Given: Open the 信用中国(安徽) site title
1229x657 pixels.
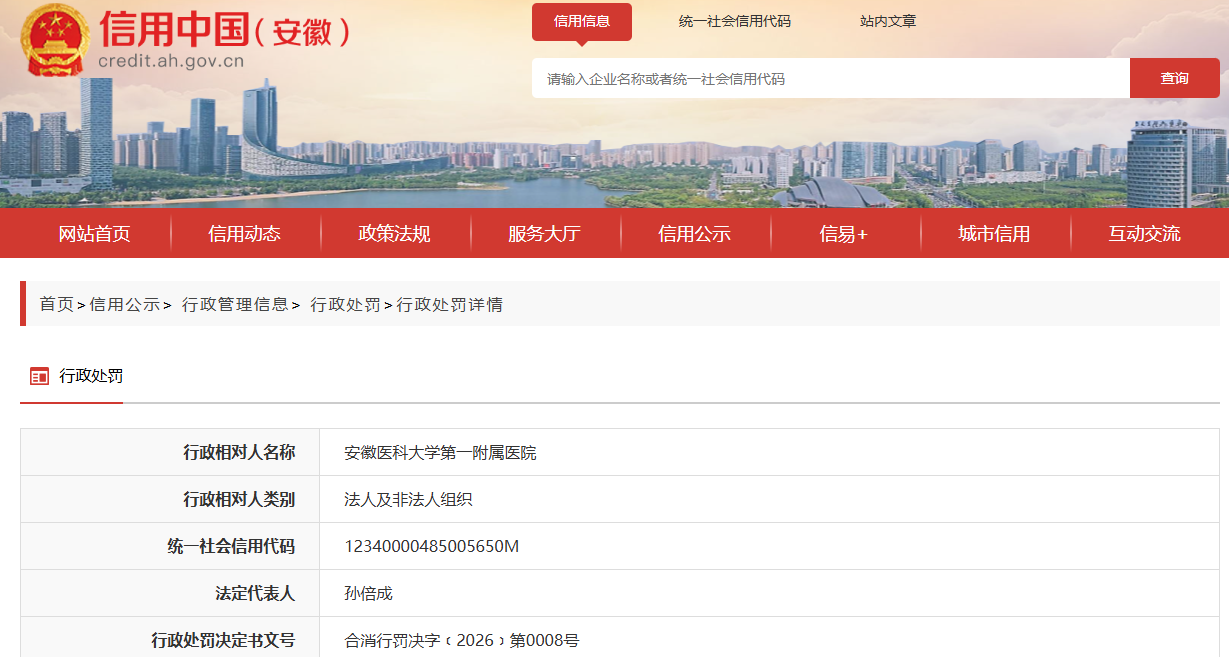Looking at the screenshot, I should point(224,30).
